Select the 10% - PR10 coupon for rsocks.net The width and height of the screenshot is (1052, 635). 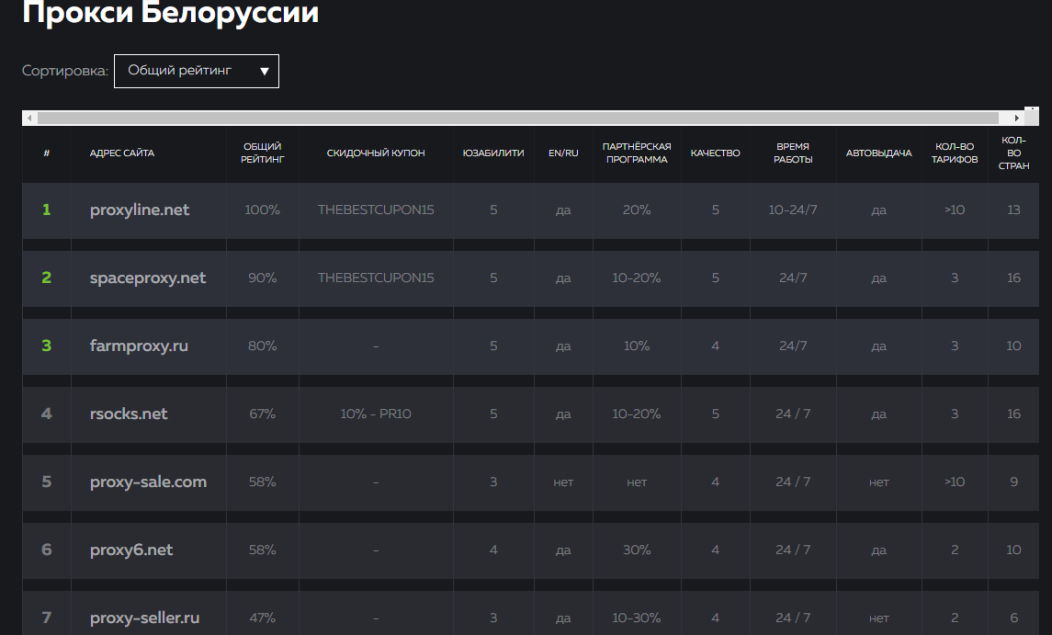(376, 414)
